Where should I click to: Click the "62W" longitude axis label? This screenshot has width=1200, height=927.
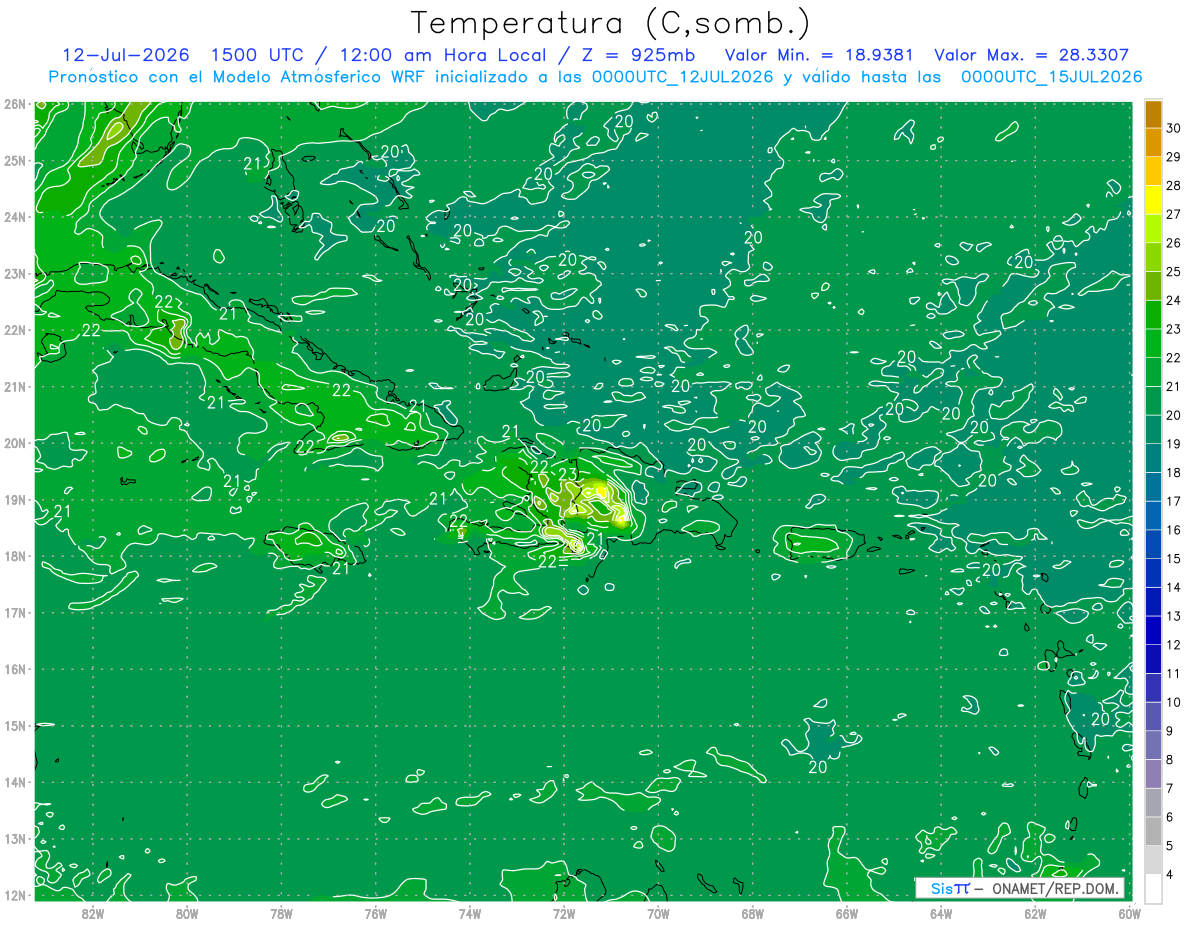(x=1035, y=912)
